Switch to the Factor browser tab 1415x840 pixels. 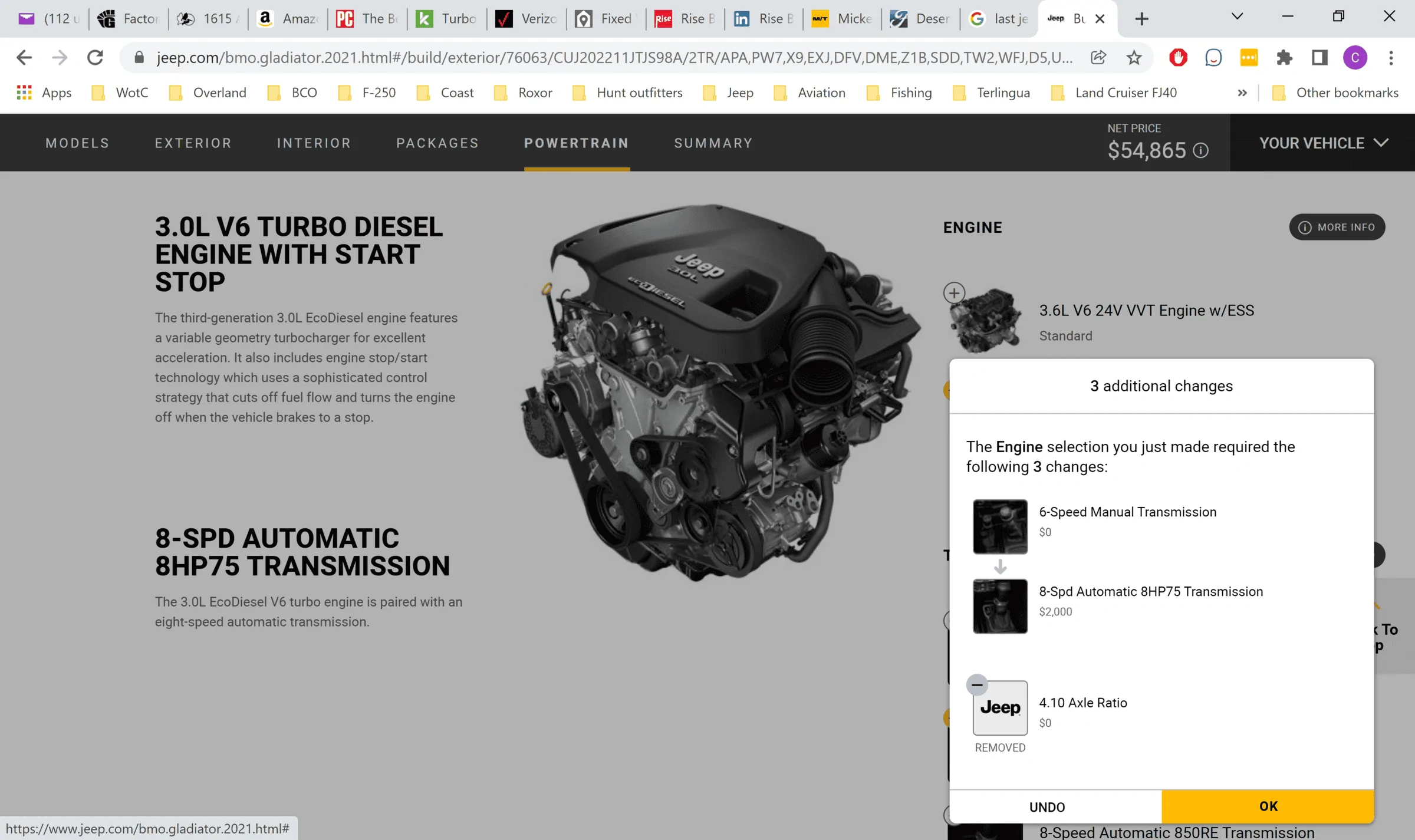(129, 19)
